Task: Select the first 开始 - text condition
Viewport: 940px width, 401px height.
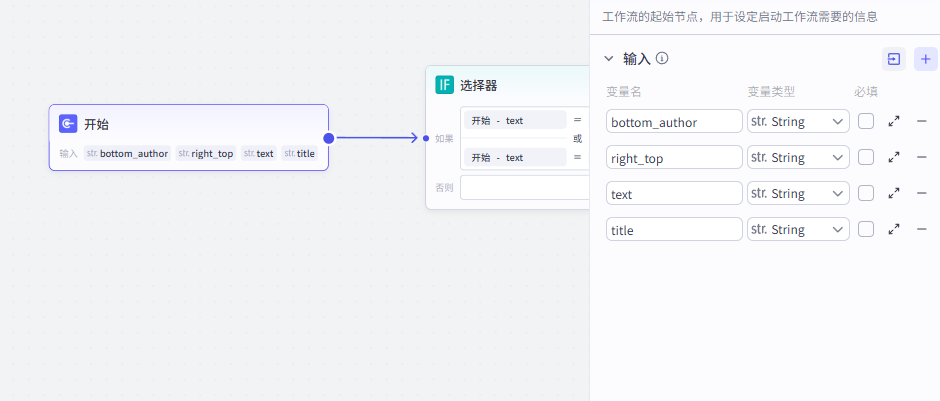Action: [x=513, y=121]
